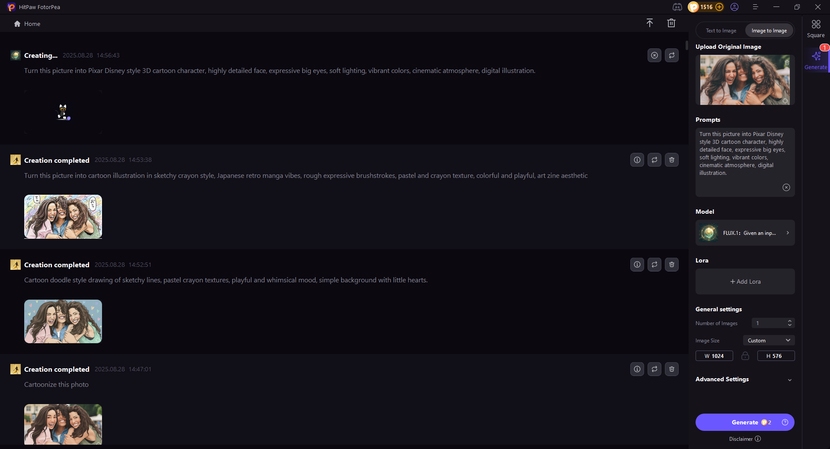Switch to the Text to Image tab
The width and height of the screenshot is (830, 449).
[x=720, y=31]
